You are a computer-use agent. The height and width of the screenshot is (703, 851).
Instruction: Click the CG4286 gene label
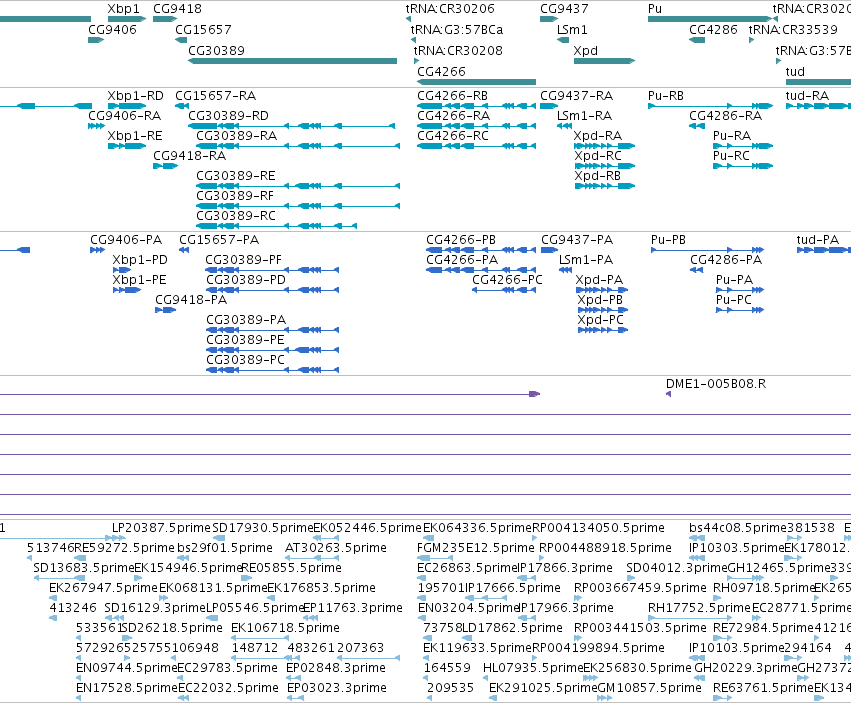pos(713,29)
